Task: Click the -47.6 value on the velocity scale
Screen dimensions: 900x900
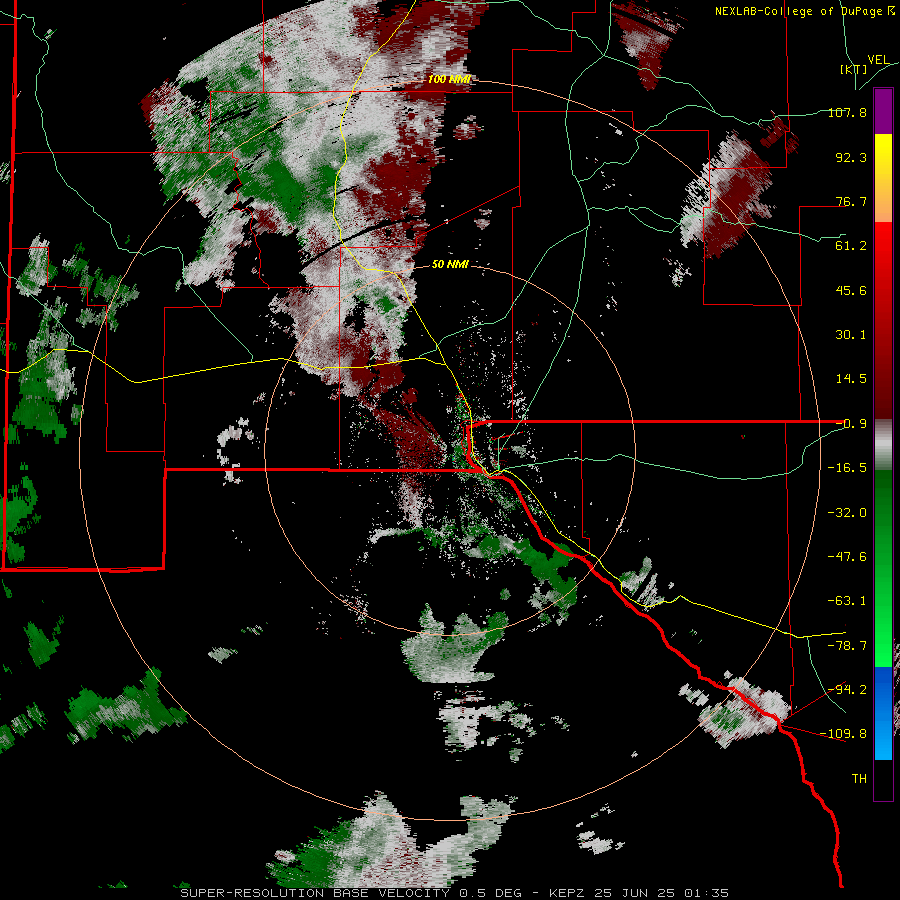Action: (847, 557)
